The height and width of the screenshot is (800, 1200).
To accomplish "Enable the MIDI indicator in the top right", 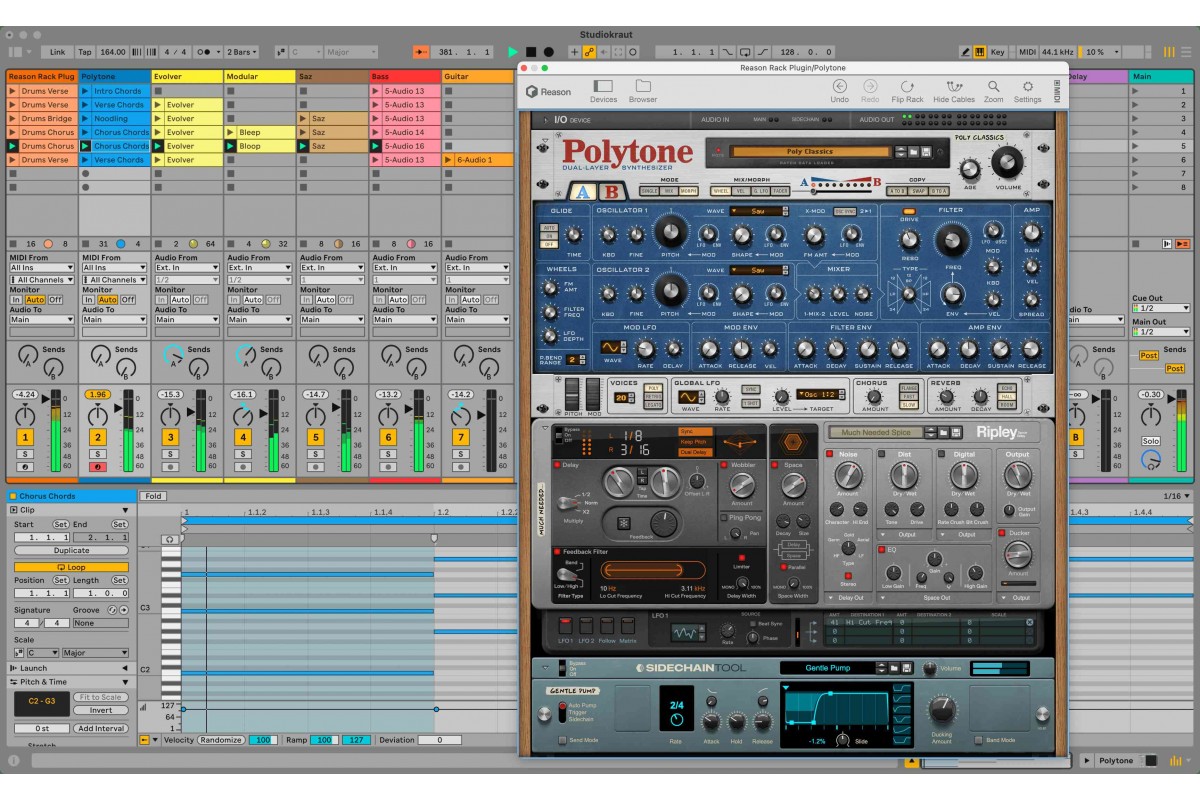I will tap(1028, 51).
